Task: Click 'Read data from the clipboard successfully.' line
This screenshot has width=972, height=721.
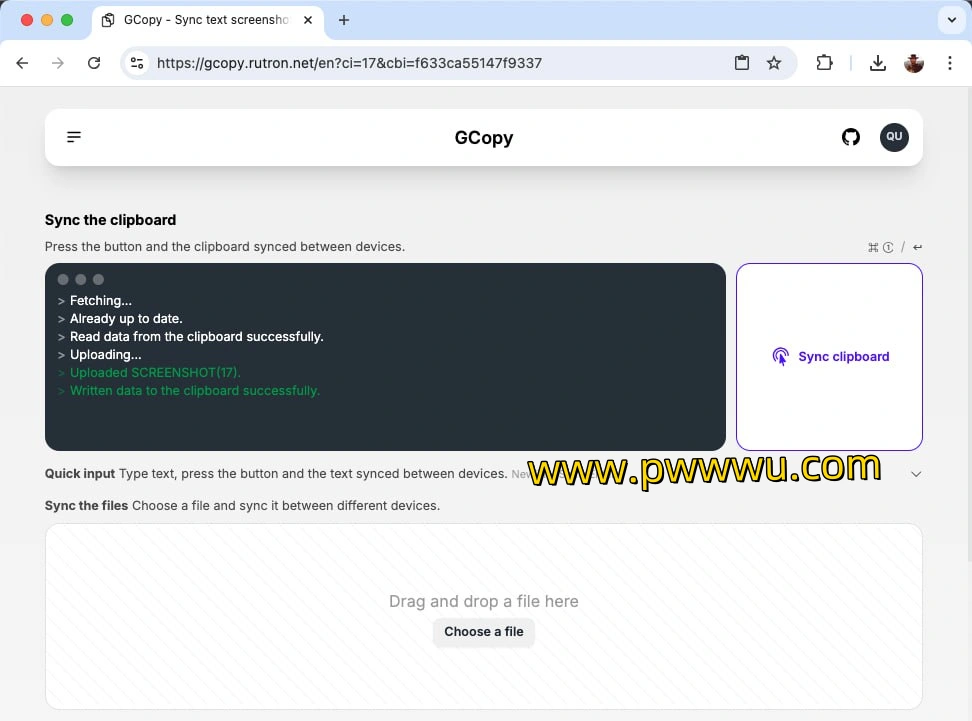Action: 197,337
